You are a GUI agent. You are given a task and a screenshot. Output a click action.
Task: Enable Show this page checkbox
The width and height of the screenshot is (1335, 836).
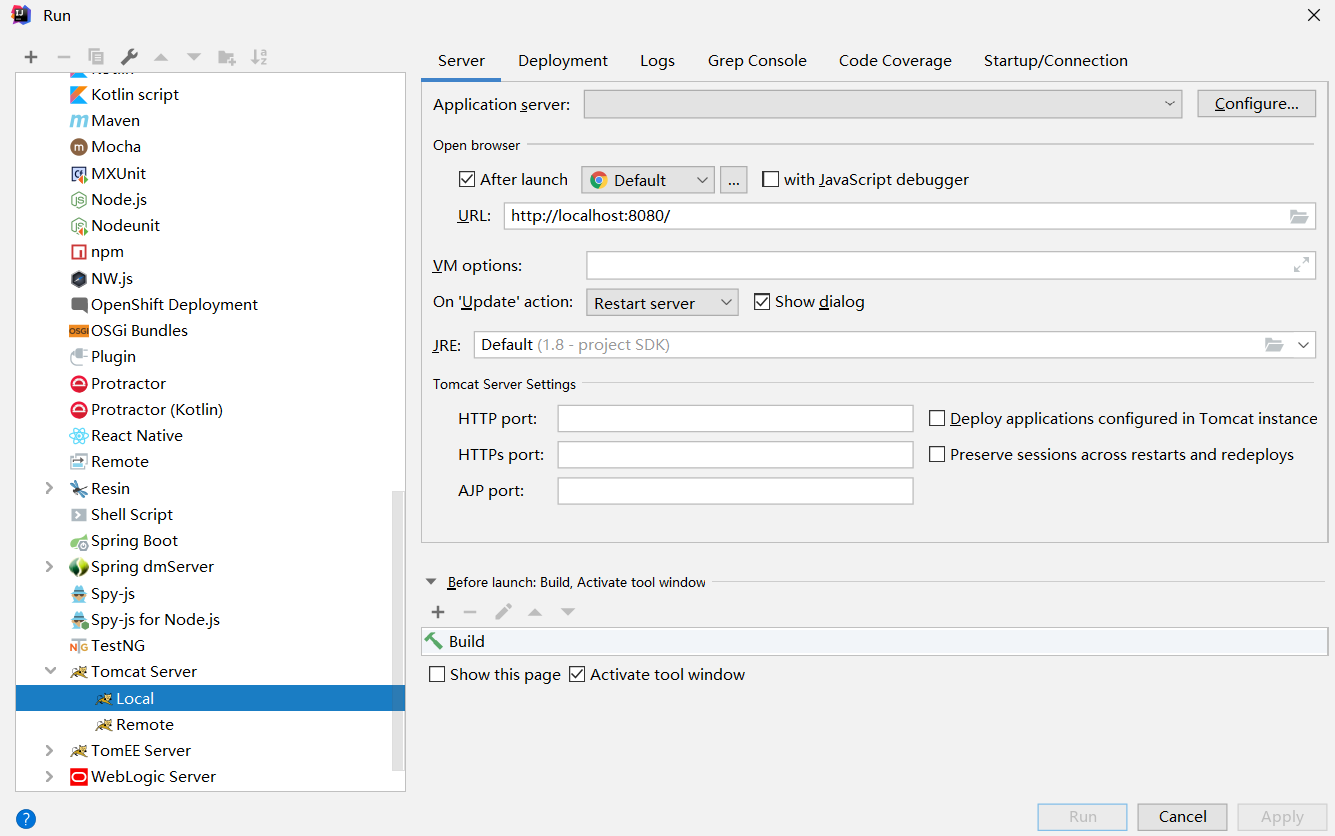(x=437, y=675)
